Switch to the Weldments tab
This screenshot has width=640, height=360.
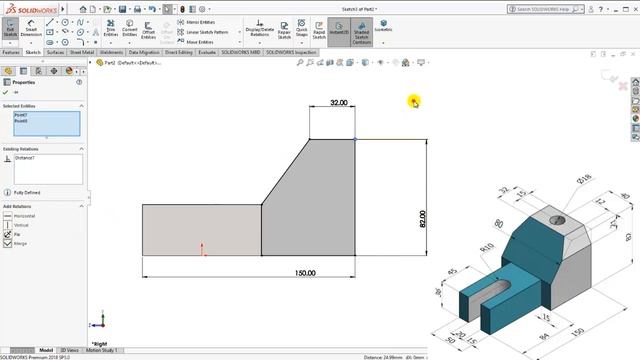point(111,53)
